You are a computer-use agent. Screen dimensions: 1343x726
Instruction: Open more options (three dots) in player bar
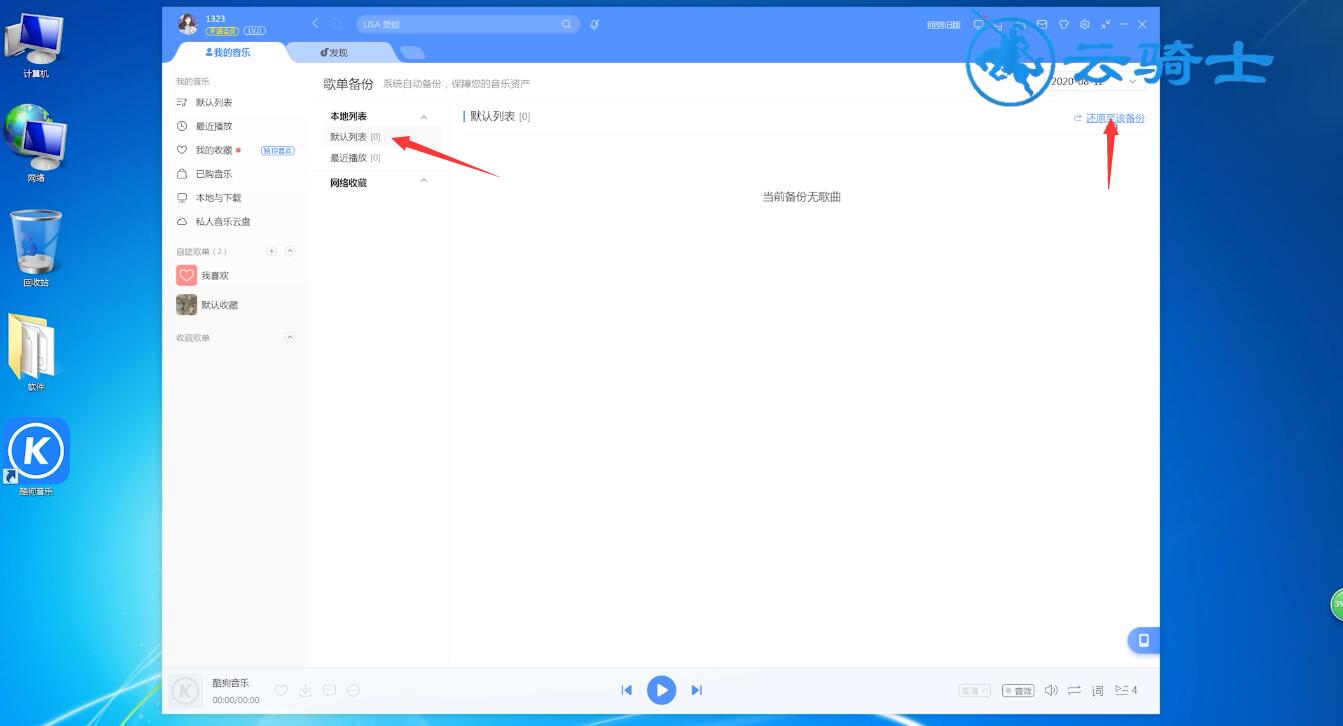click(x=353, y=690)
